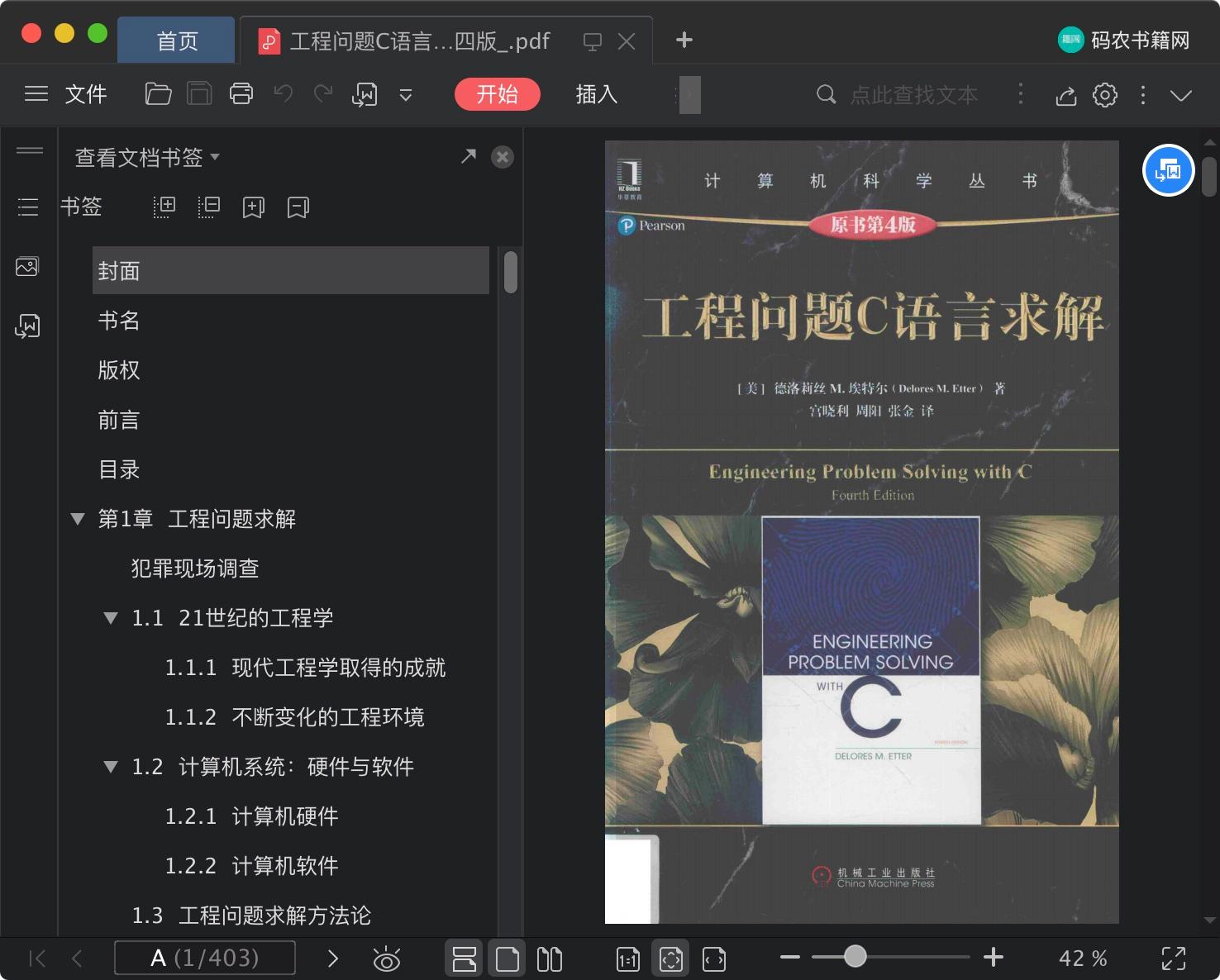Open 1.2.2 计算机软件 bookmark
Image resolution: width=1220 pixels, height=980 pixels.
(x=251, y=866)
